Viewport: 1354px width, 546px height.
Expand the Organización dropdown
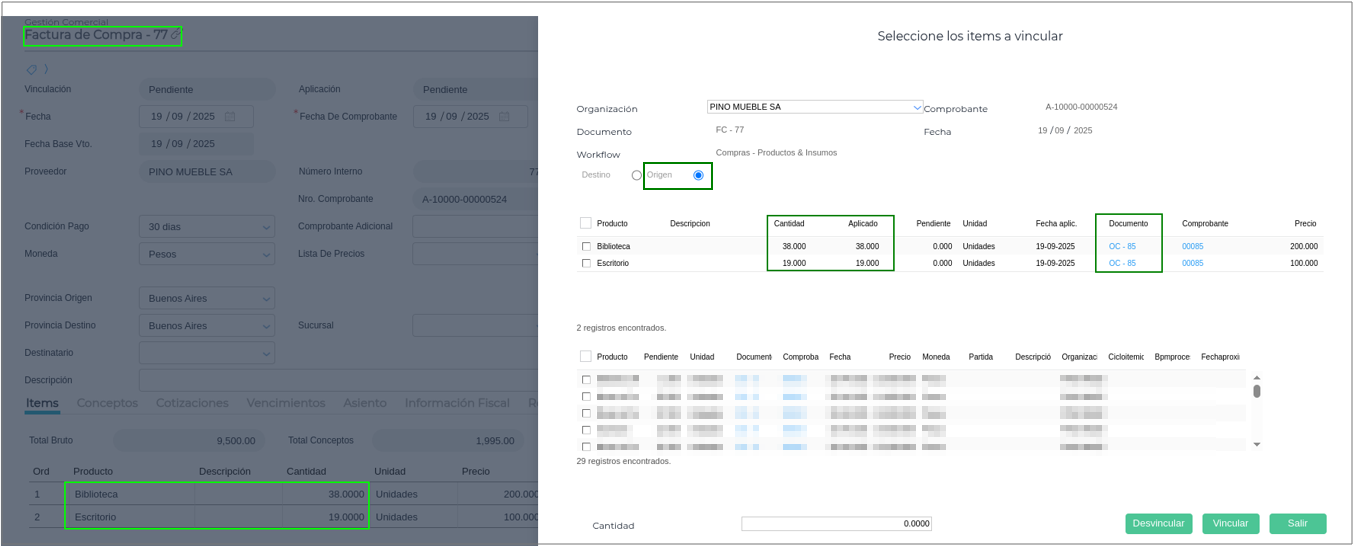click(917, 107)
